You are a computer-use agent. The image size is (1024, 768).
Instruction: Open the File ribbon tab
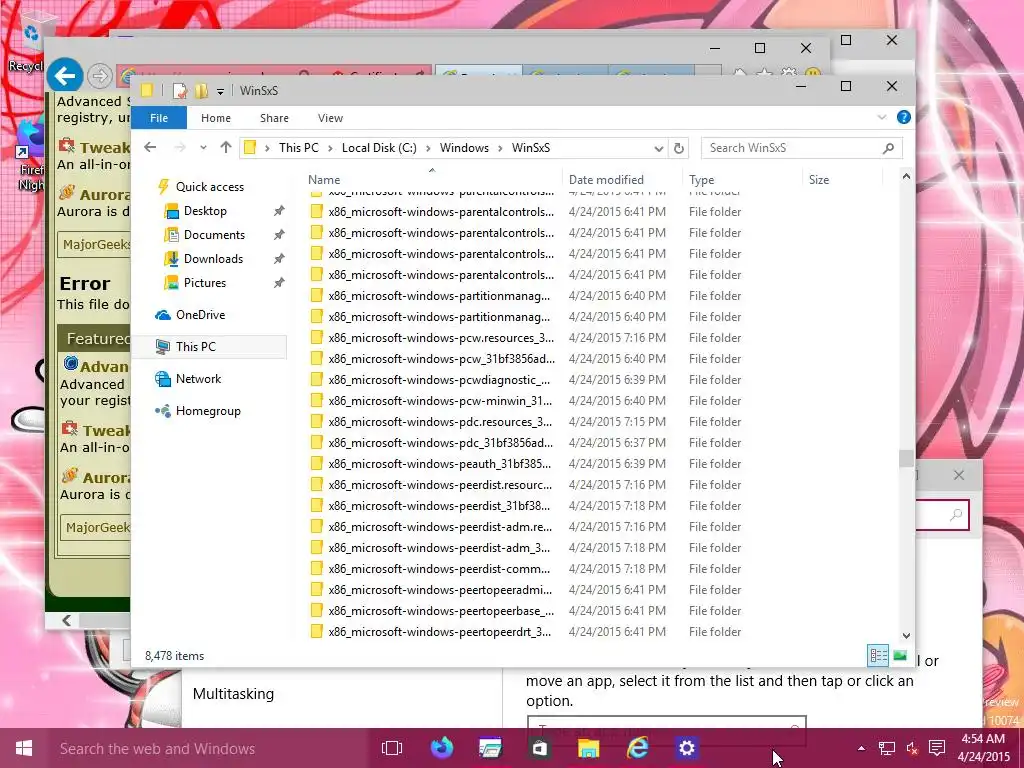[159, 118]
